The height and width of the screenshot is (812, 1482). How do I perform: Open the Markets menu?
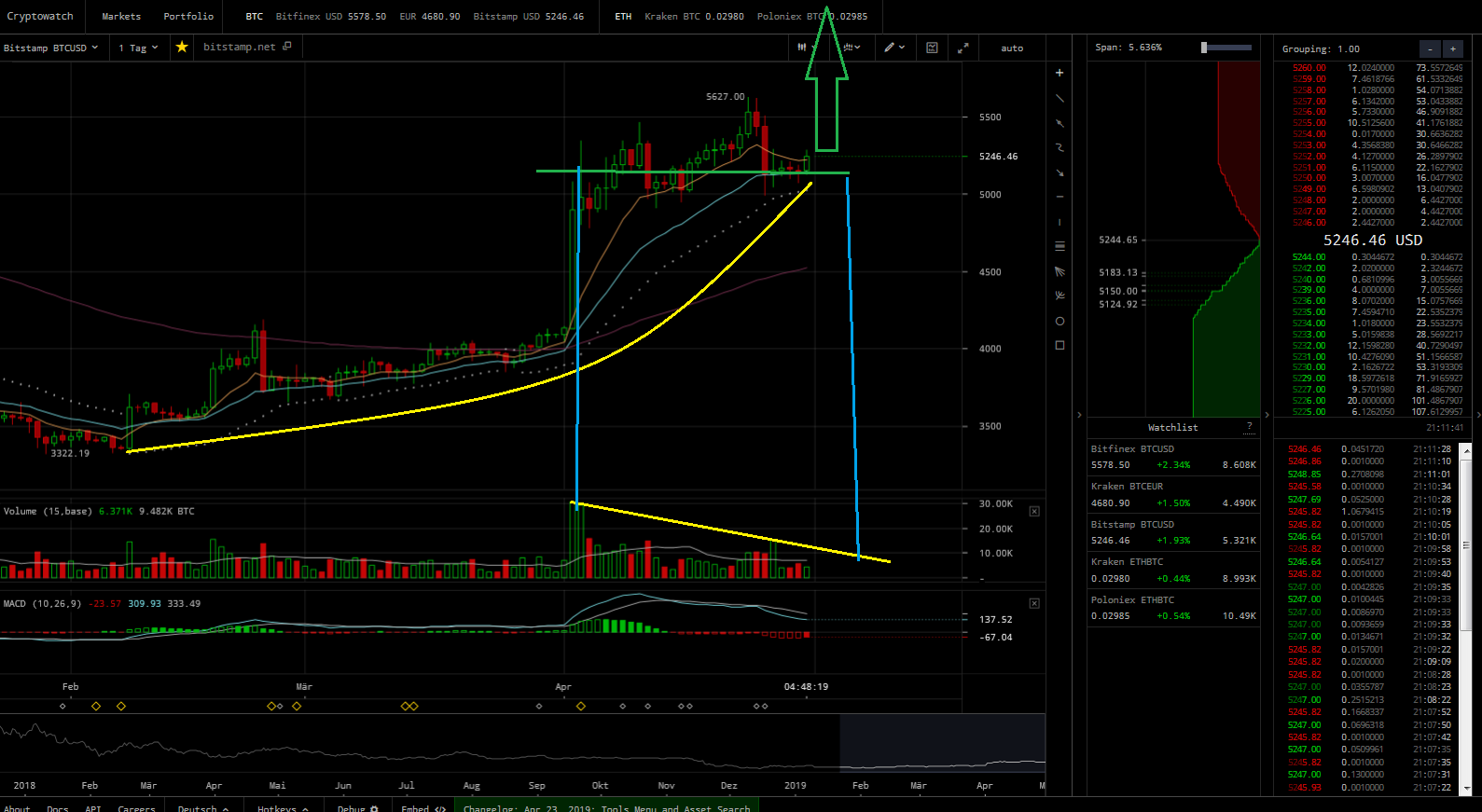[x=121, y=17]
